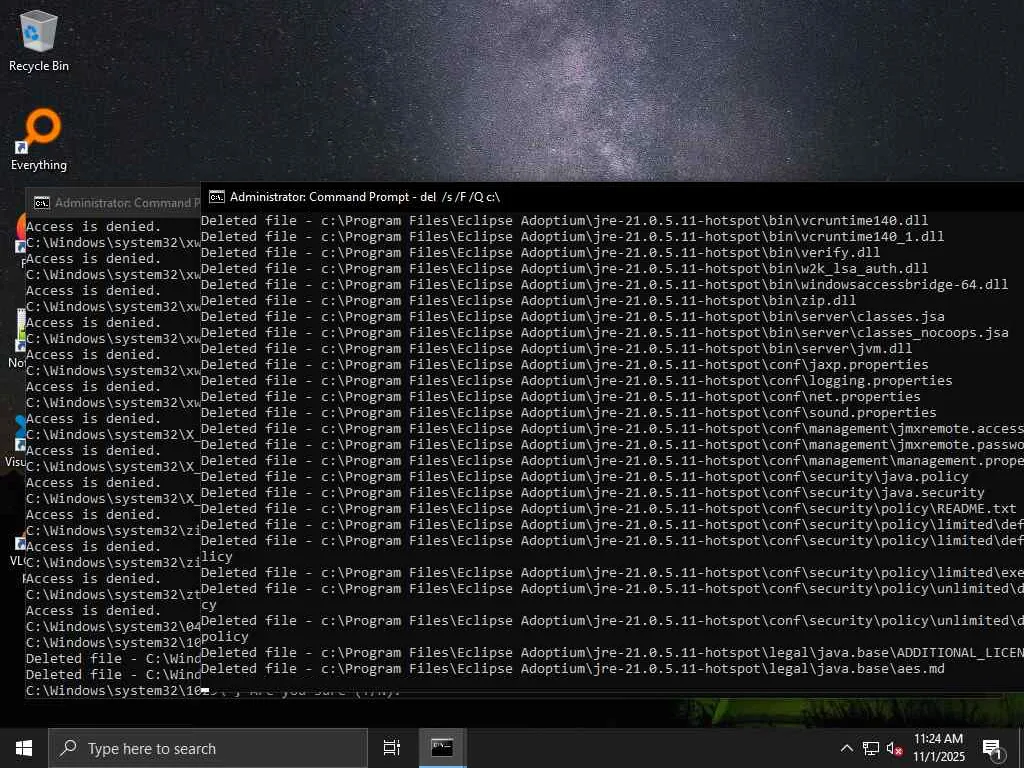The height and width of the screenshot is (768, 1024).
Task: Click the line ending with sound.properties
Action: coord(568,413)
